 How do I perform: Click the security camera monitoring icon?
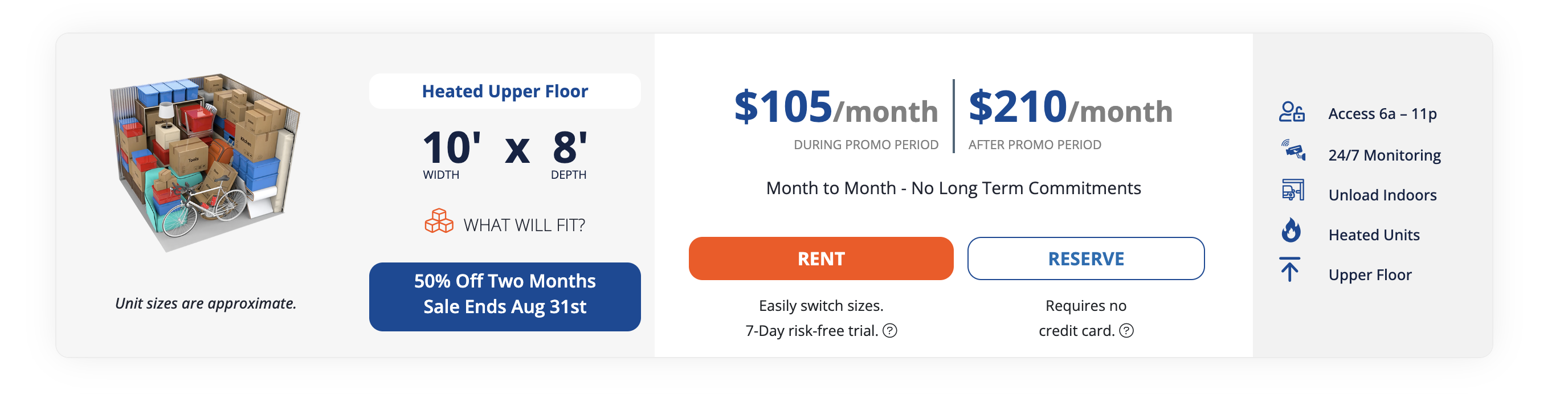1293,150
